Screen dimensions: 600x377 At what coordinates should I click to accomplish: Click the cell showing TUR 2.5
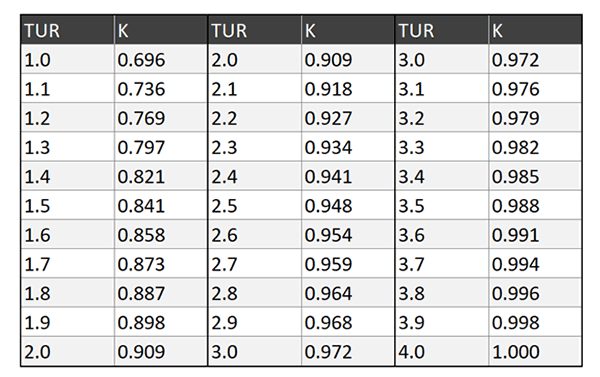point(255,205)
